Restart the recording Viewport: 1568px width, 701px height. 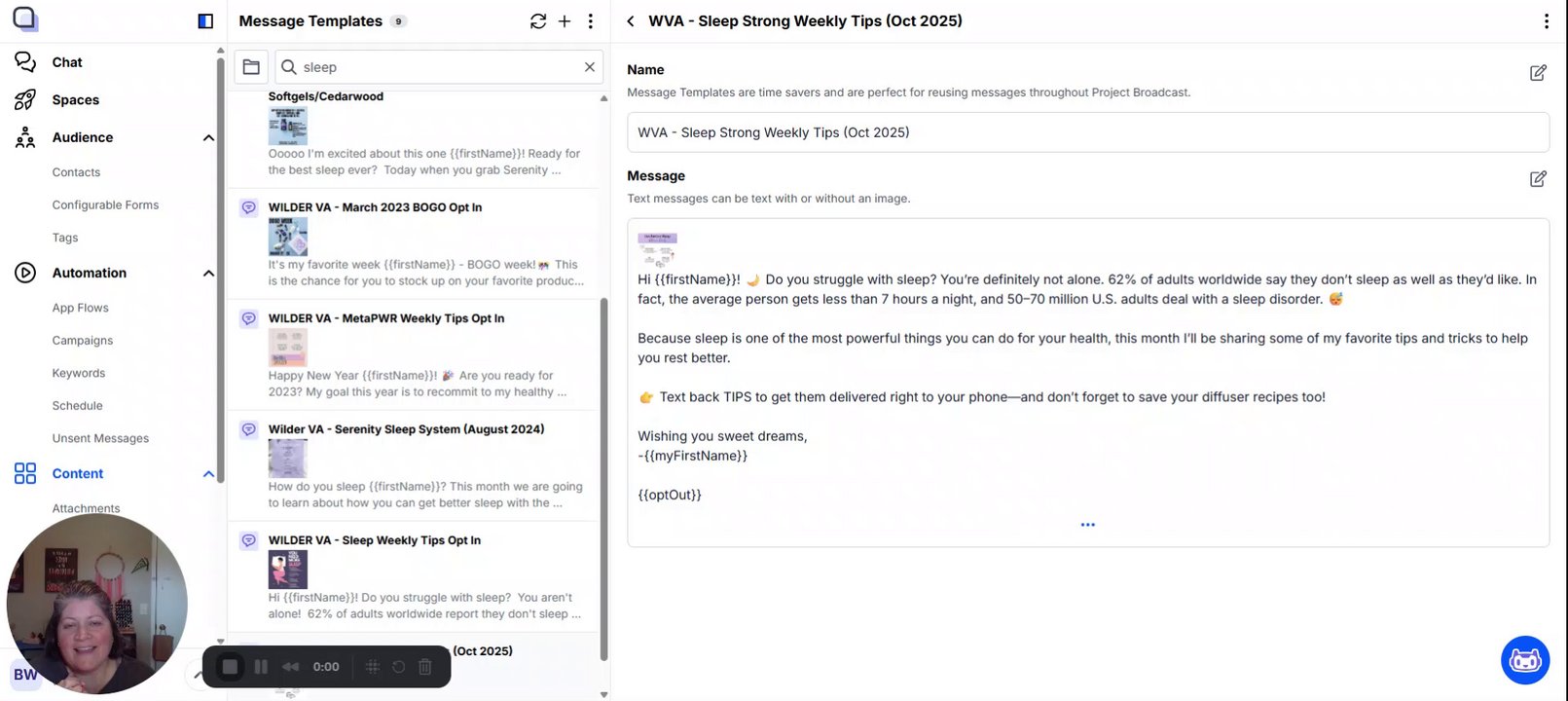[398, 667]
